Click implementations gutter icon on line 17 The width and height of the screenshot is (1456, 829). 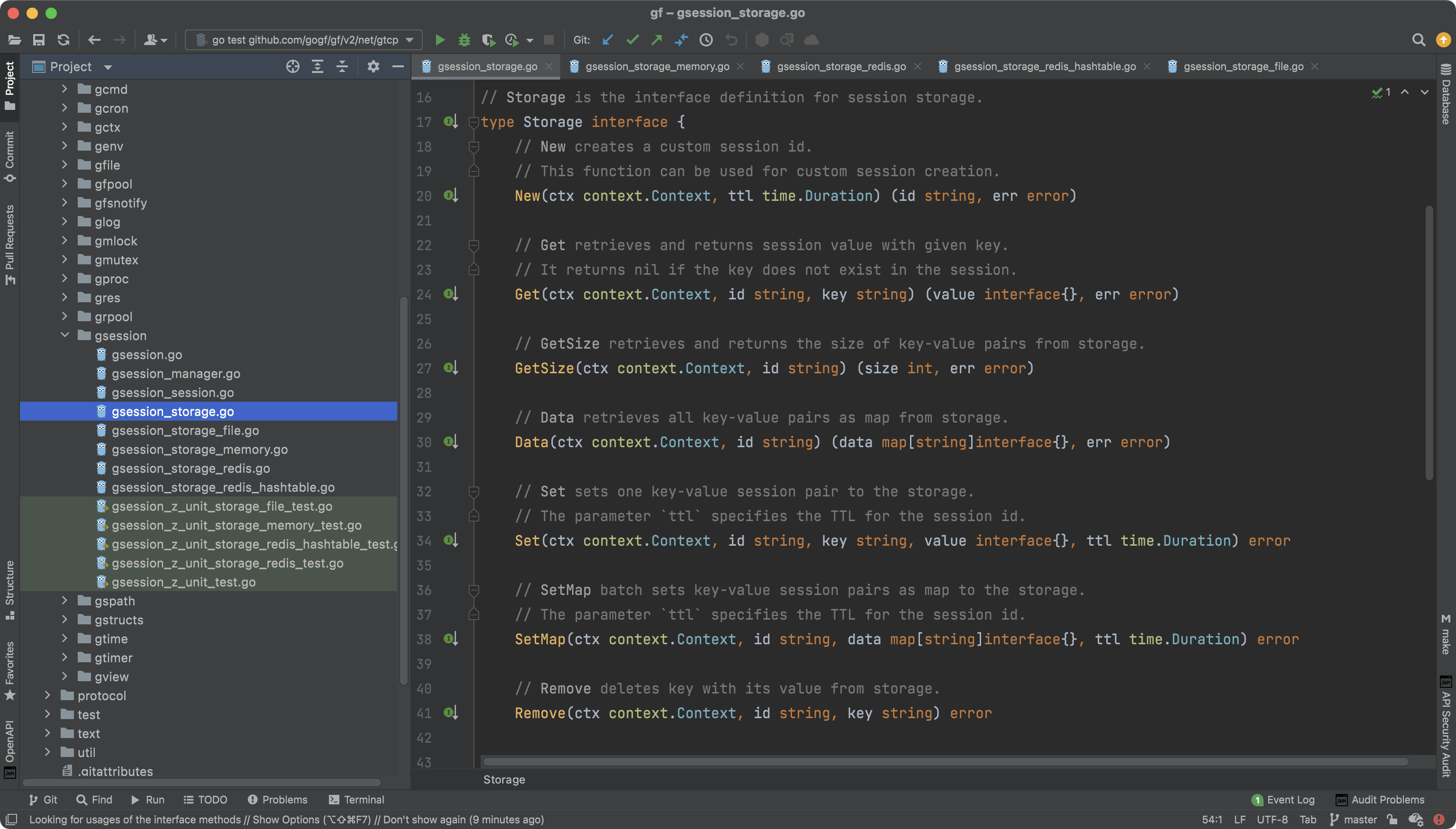pyautogui.click(x=450, y=121)
